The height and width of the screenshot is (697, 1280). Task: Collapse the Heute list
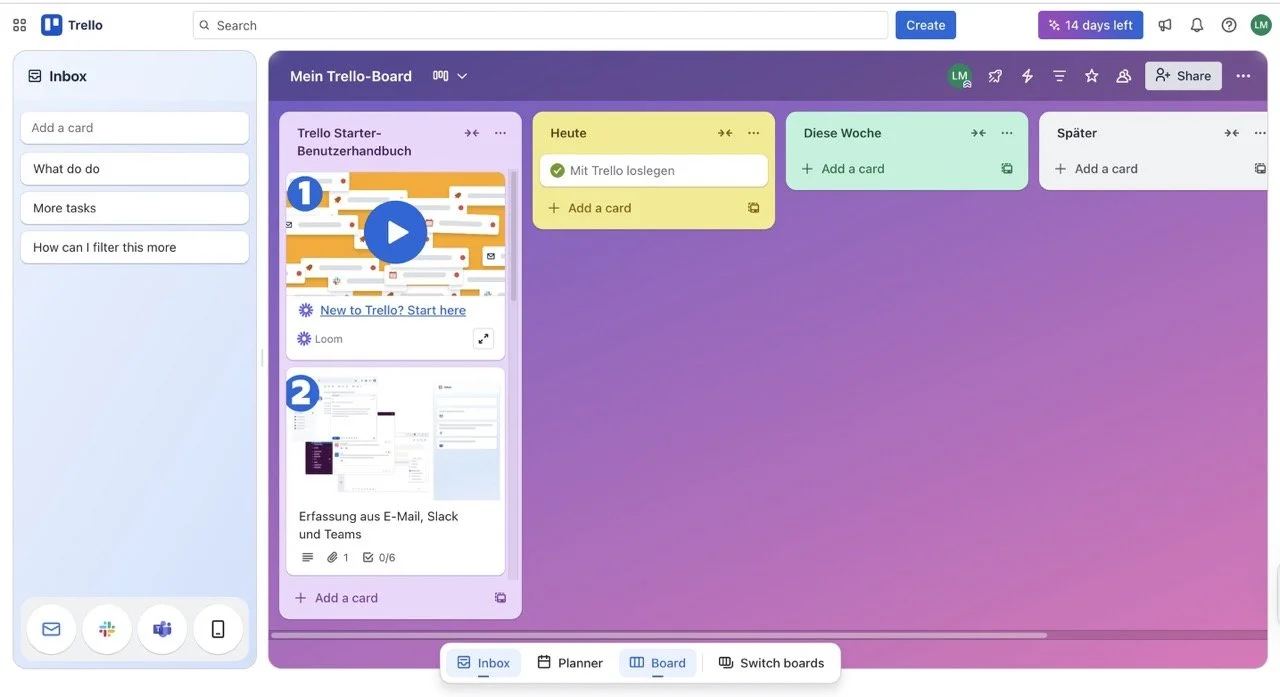[x=725, y=133]
